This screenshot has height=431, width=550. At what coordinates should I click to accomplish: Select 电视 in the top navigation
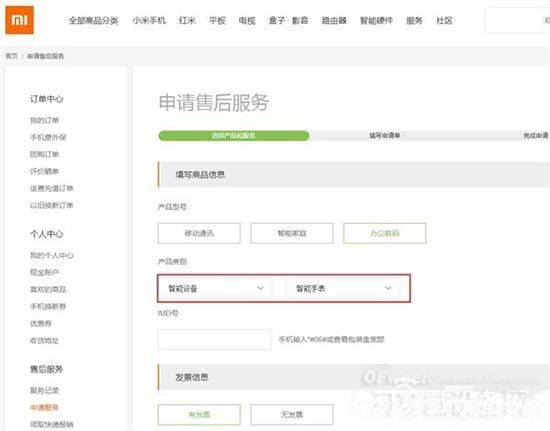pyautogui.click(x=247, y=21)
